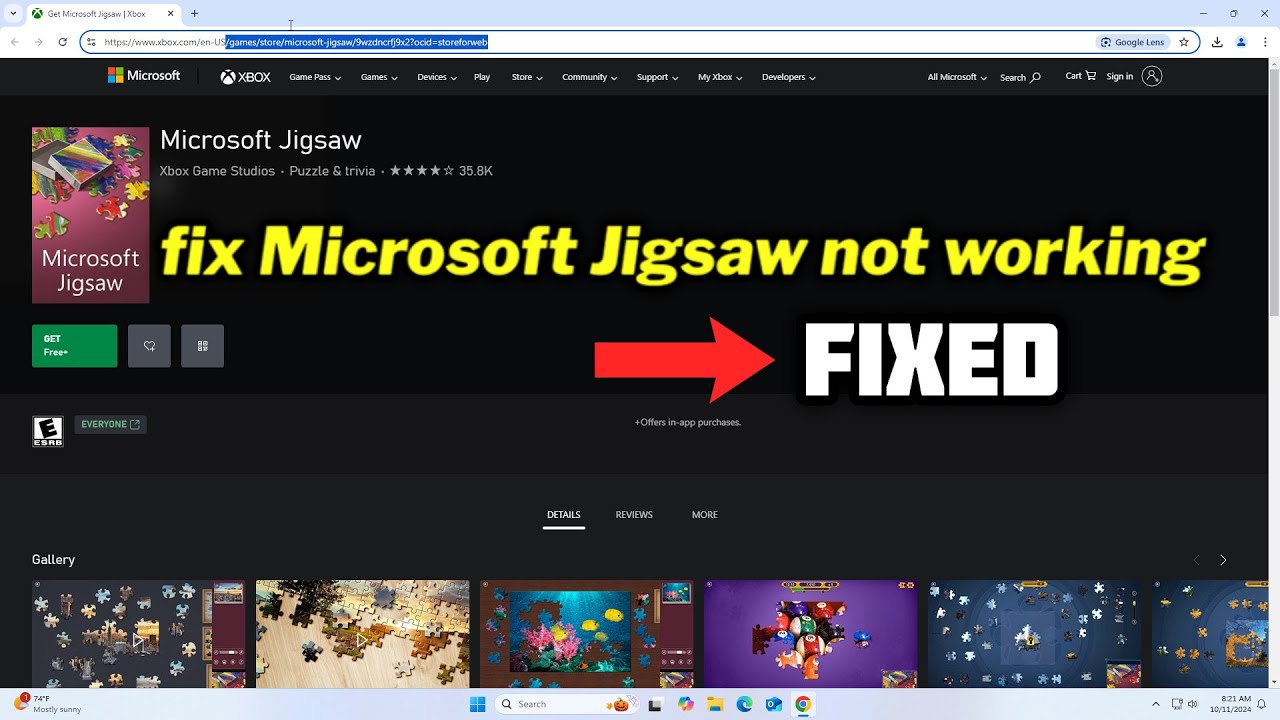Open the tab search dropdown arrow
1280x720 pixels.
[x=13, y=14]
